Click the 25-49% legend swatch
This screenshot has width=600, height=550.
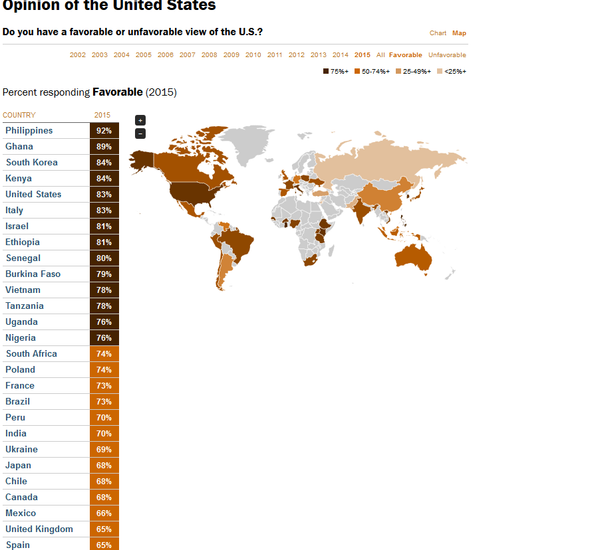398,71
